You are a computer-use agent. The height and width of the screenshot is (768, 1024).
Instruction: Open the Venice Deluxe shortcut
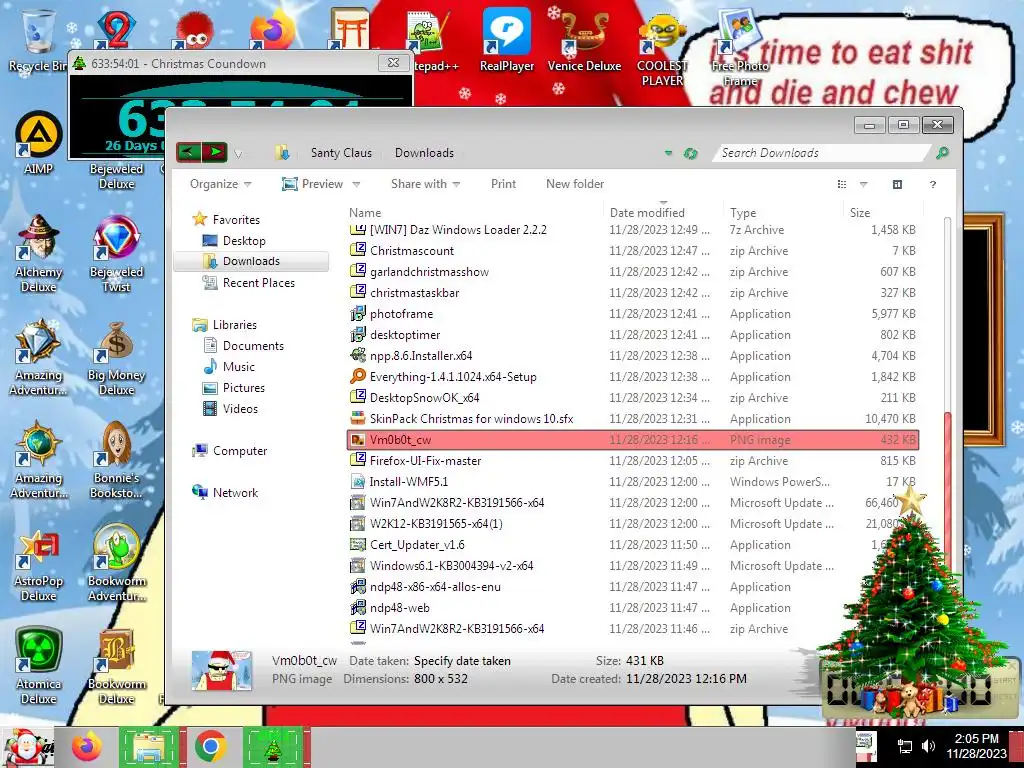point(584,40)
